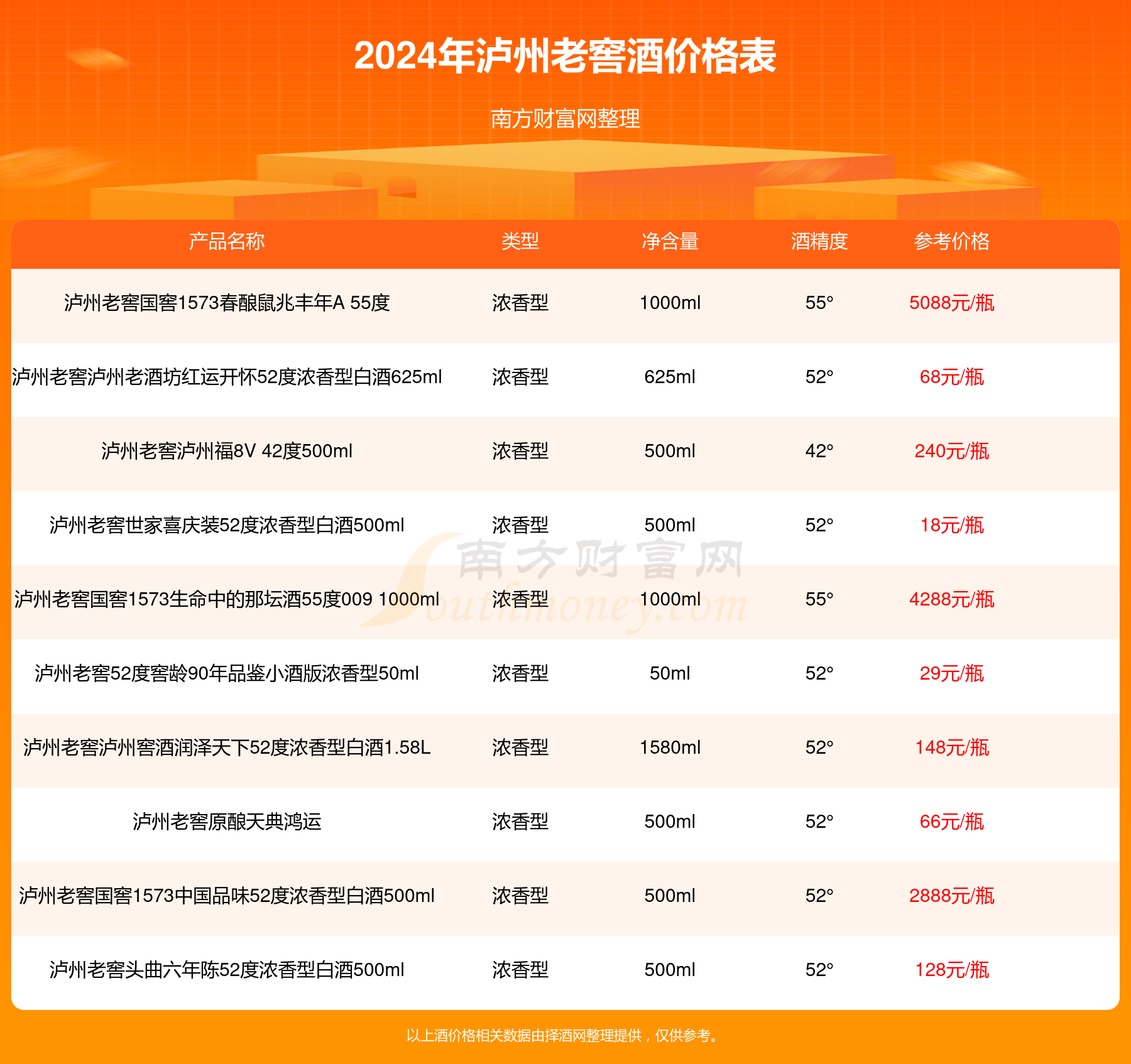Click the 参考价格 column header
This screenshot has width=1131, height=1064.
(952, 241)
